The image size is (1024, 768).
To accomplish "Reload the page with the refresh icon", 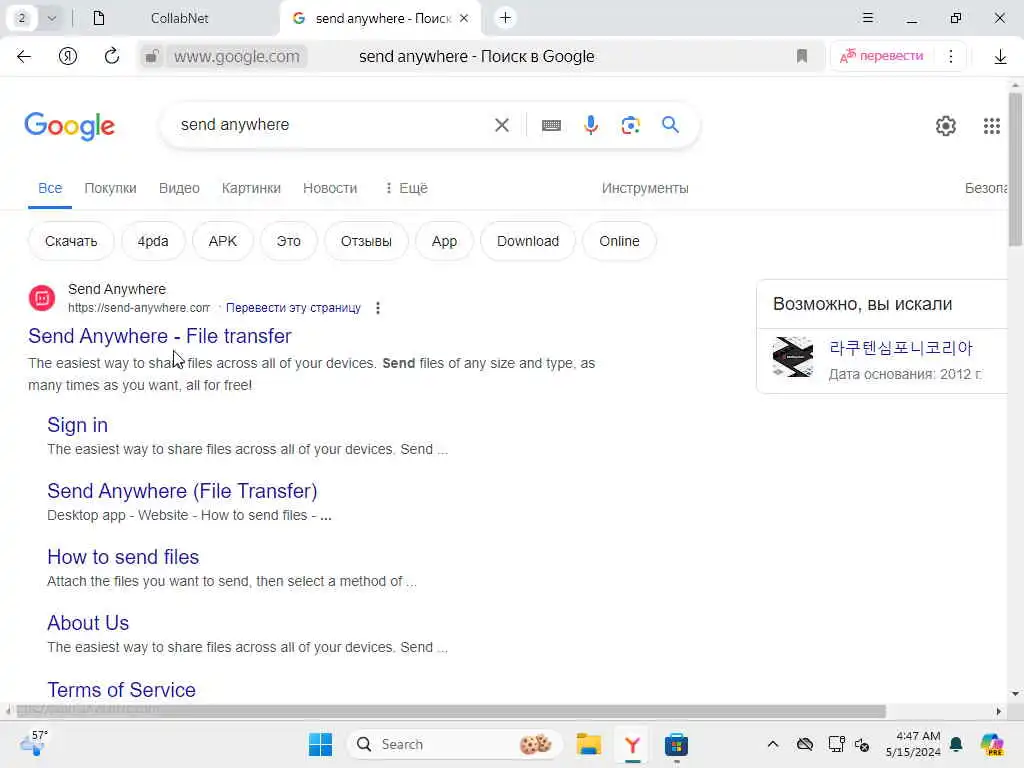I will coord(112,56).
